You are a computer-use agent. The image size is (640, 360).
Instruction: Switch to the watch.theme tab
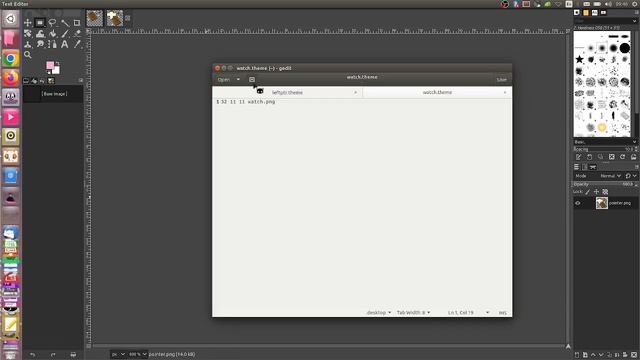(437, 93)
